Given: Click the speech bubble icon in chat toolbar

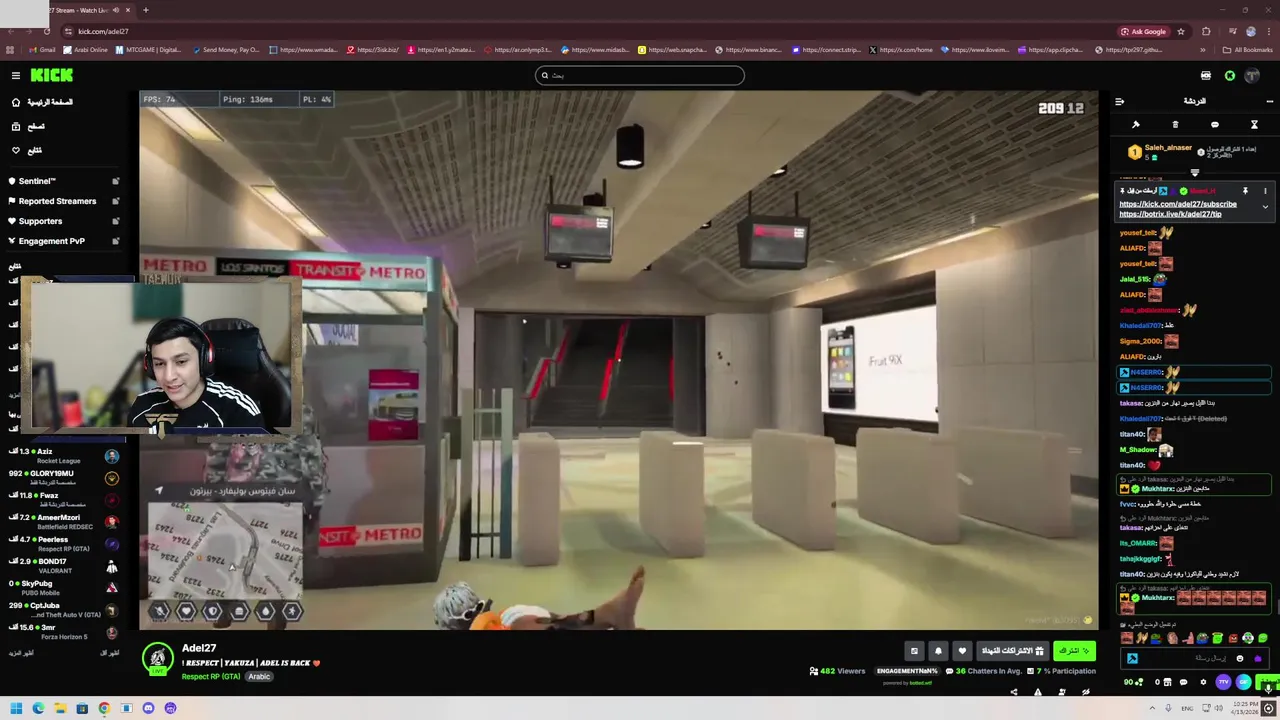Looking at the screenshot, I should [x=1215, y=125].
